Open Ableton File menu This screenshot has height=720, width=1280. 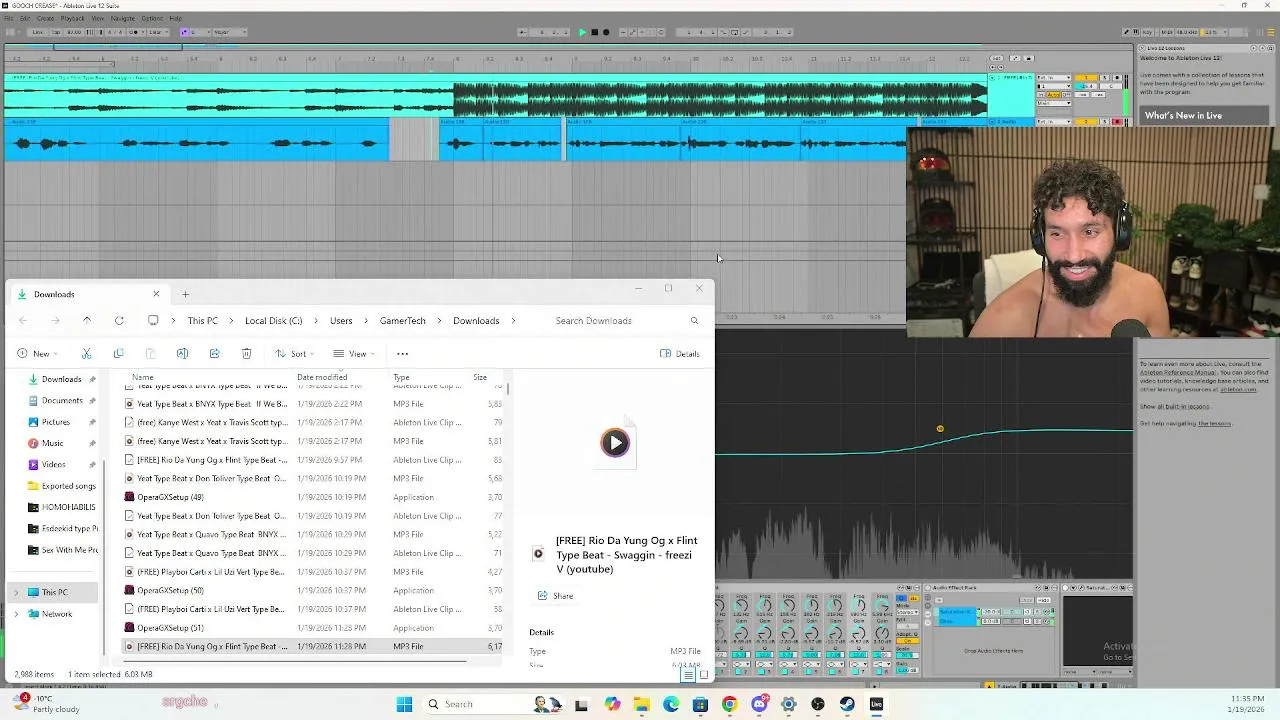[x=9, y=18]
